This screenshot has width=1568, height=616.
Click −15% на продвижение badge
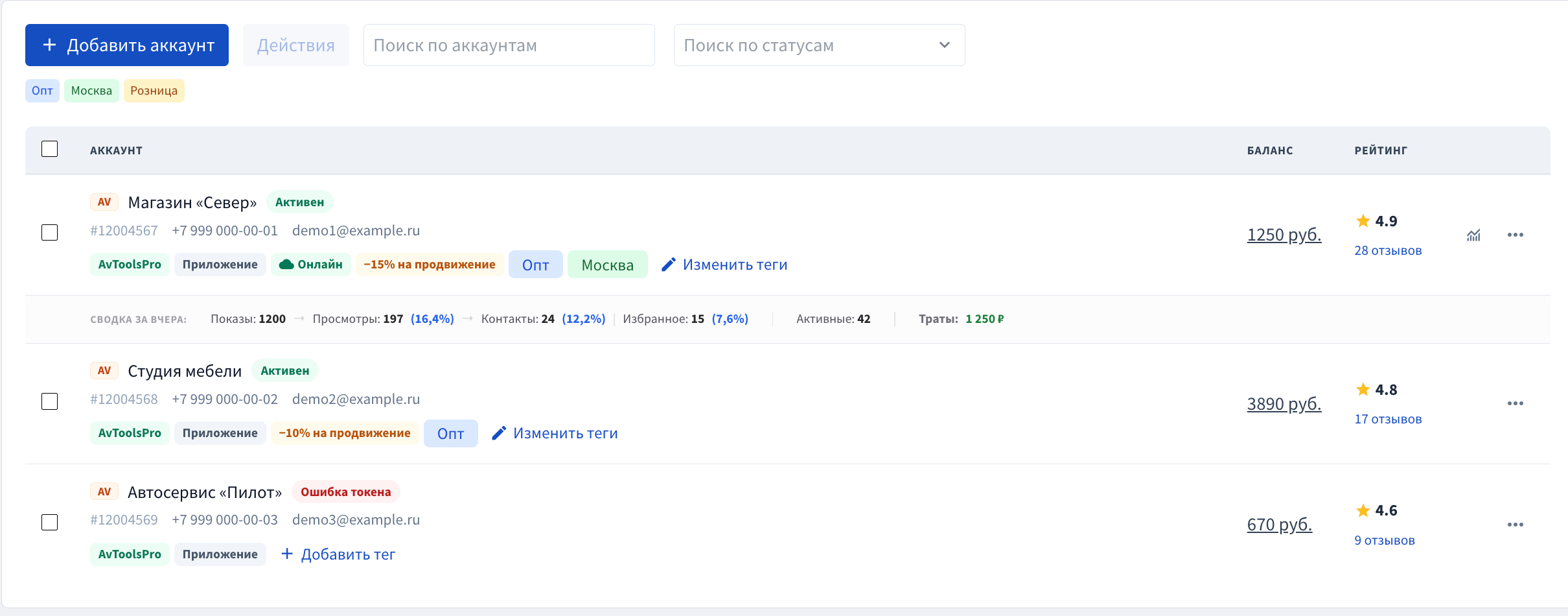[430, 265]
